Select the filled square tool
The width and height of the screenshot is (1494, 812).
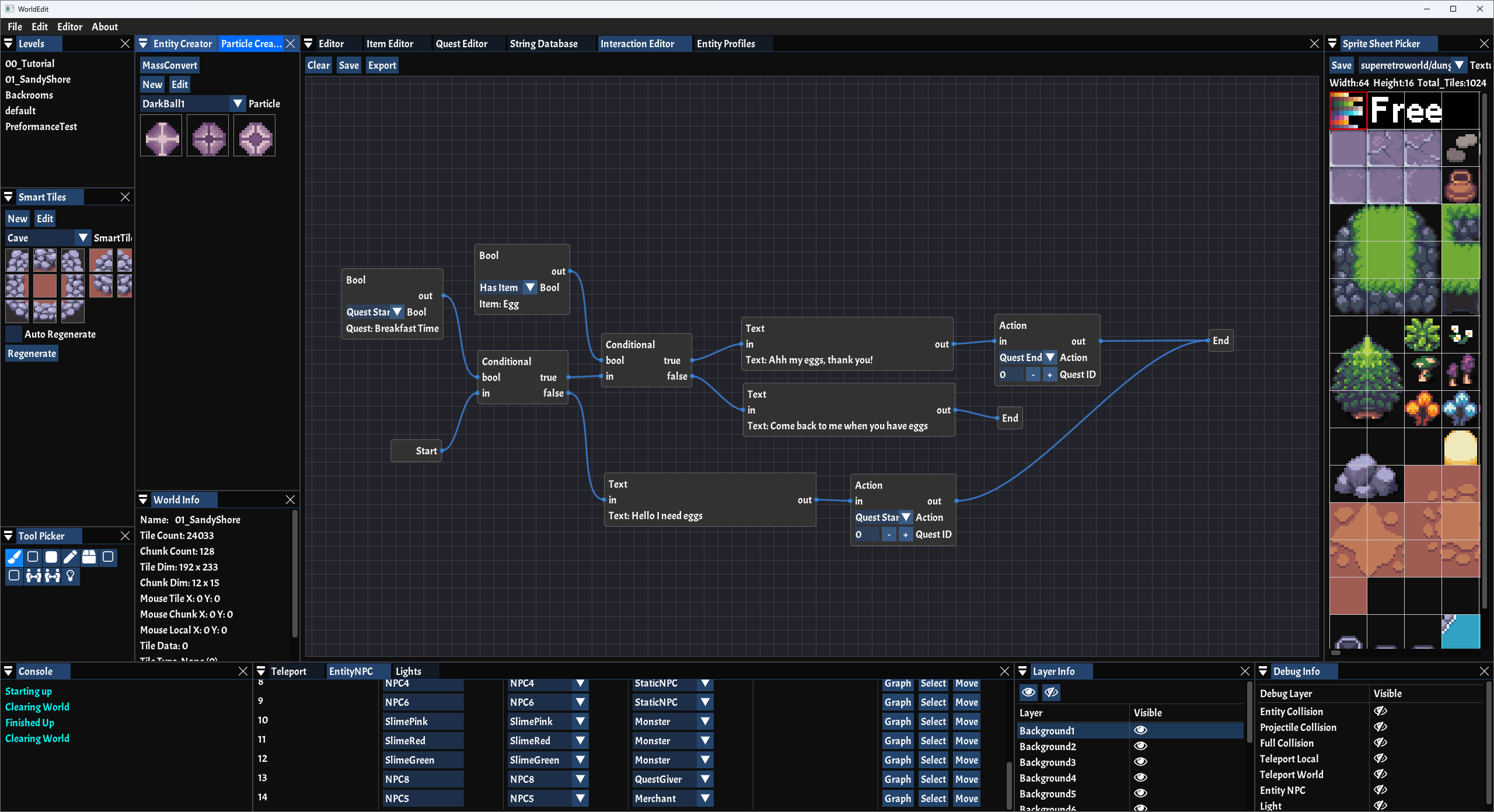coord(51,557)
